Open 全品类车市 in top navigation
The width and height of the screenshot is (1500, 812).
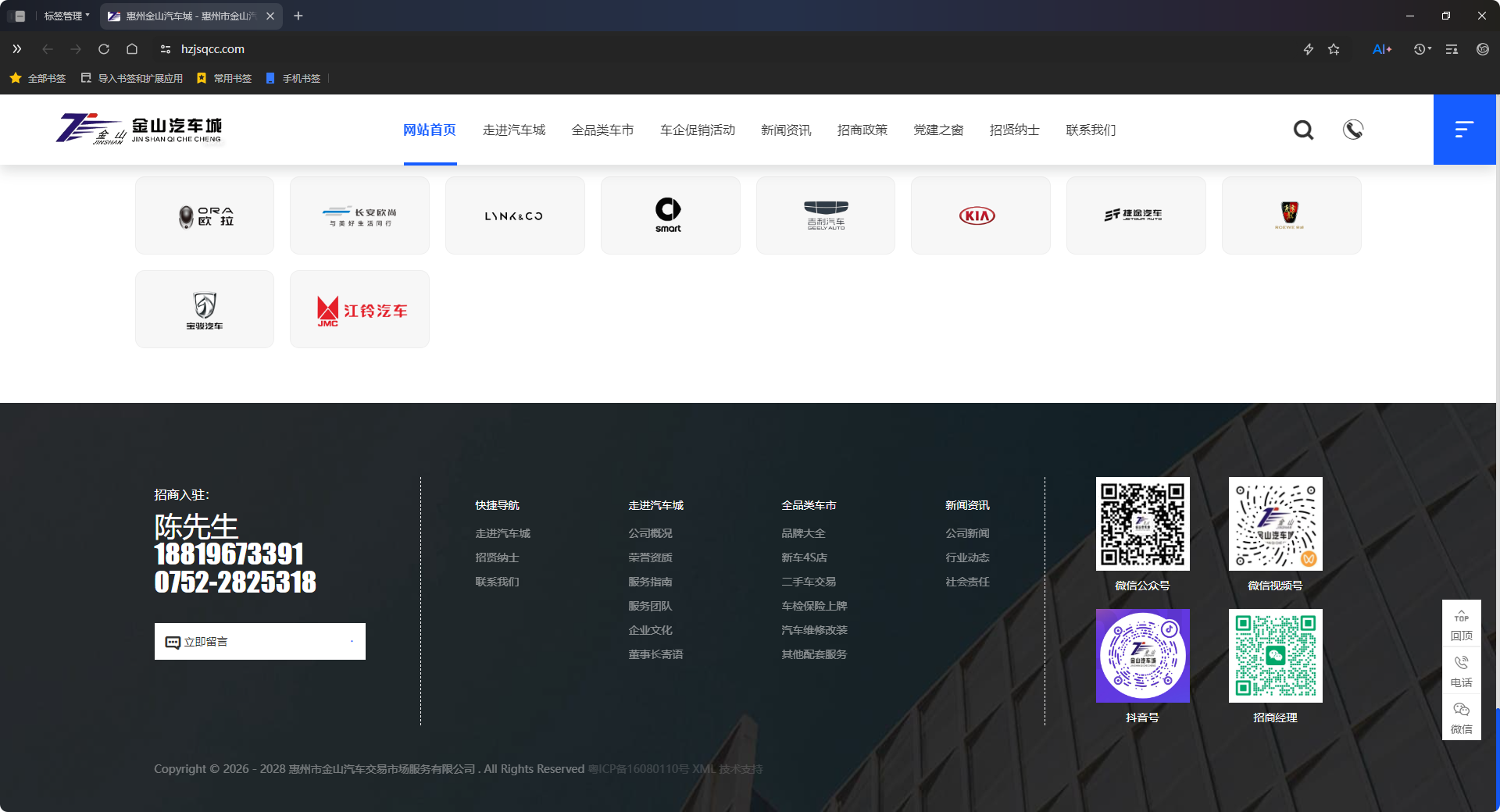coord(602,130)
